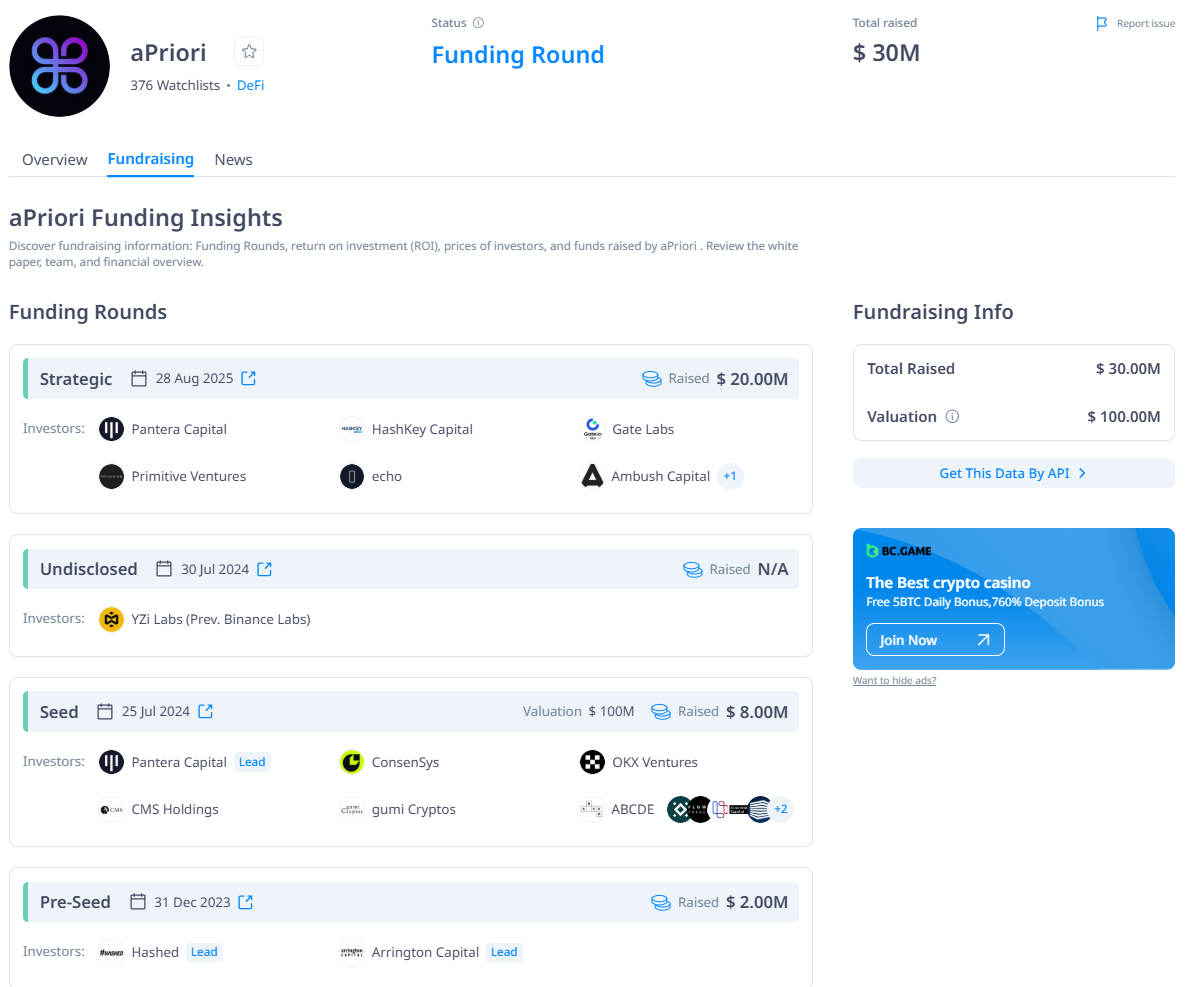Click Join Now on BC.GAME ad
Screen dimensions: 1199x987
tap(935, 640)
